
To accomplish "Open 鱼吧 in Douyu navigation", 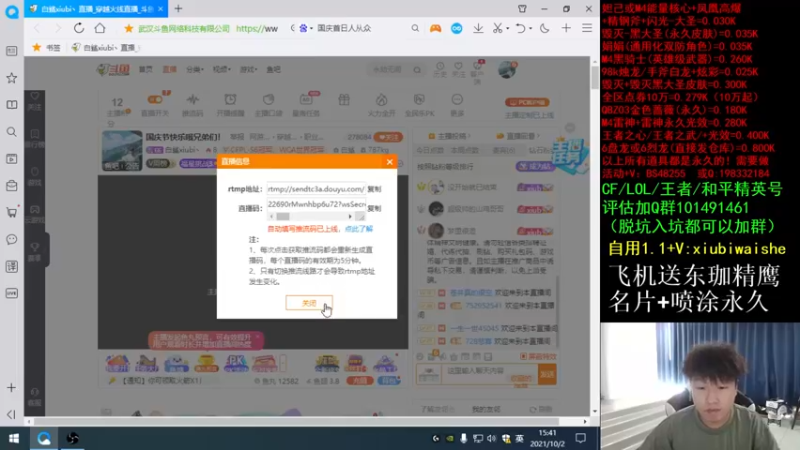I will [273, 69].
